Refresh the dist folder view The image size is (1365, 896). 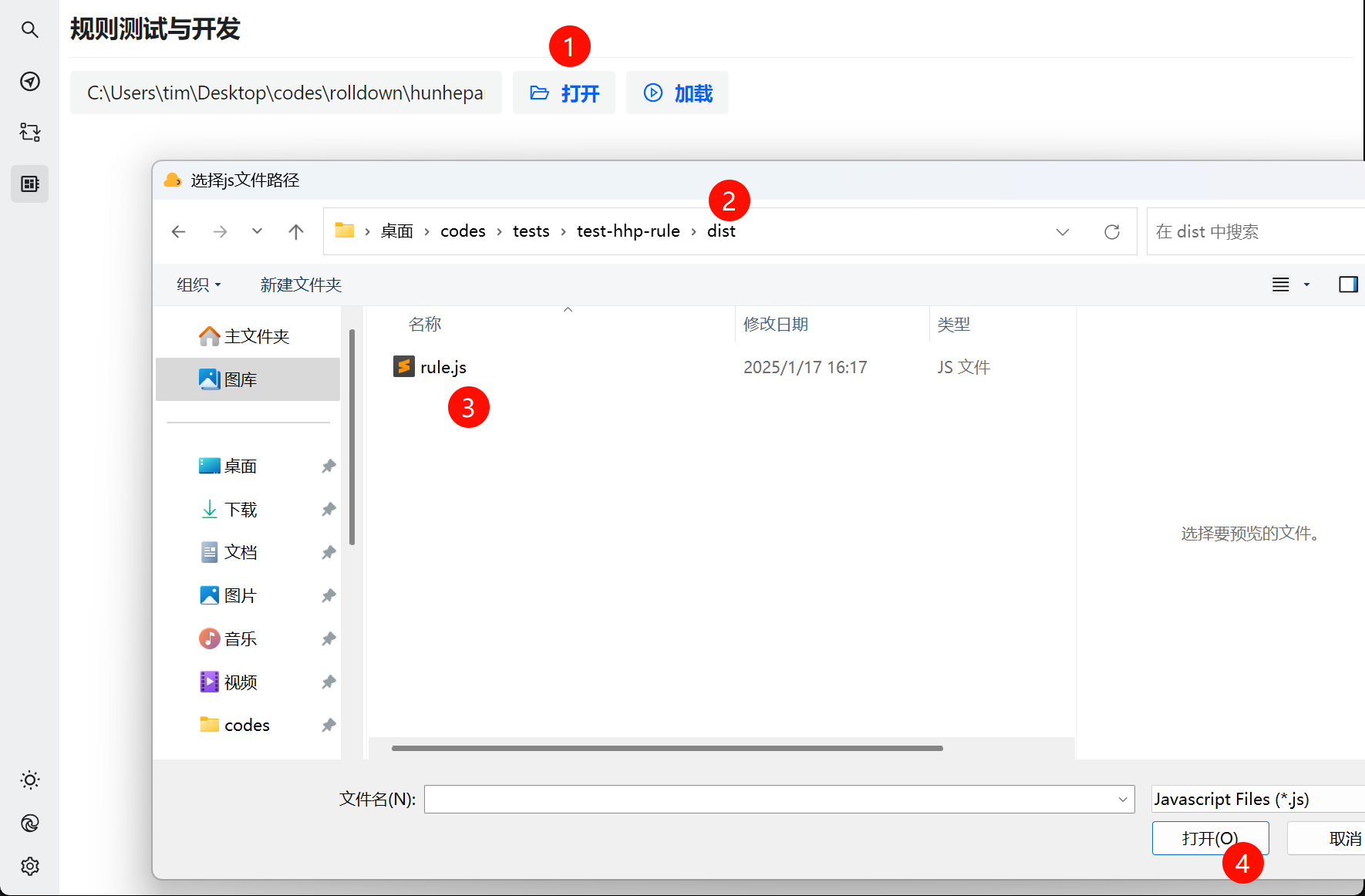(x=1111, y=231)
